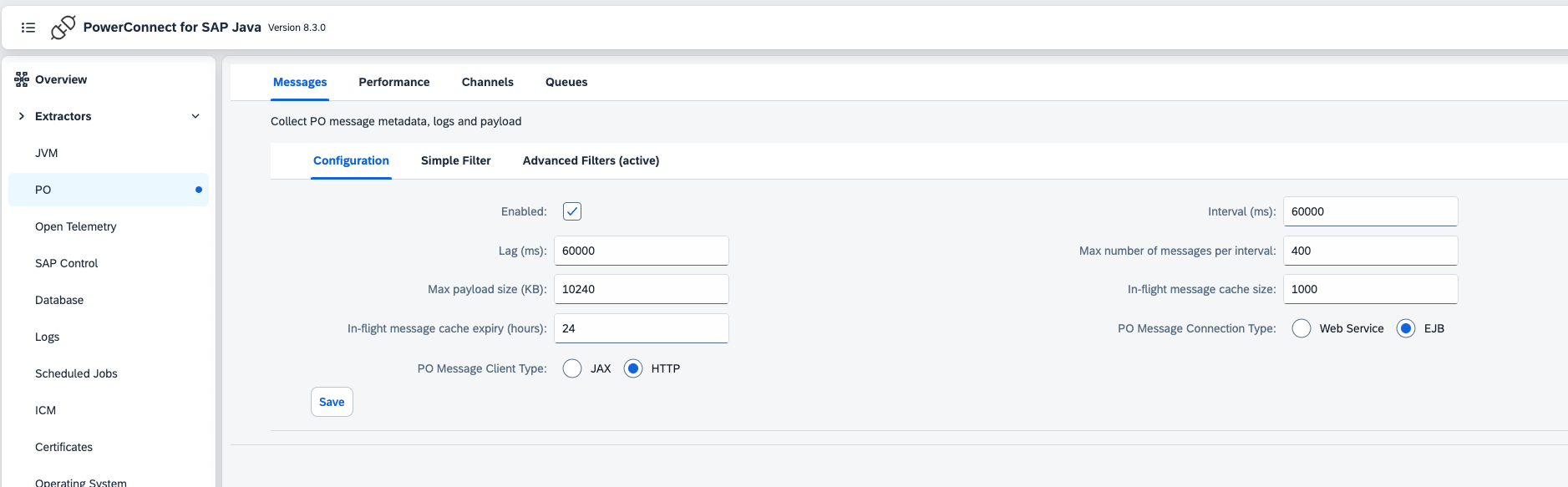This screenshot has height=487, width=1568.
Task: Go to the Queues tab
Action: [566, 82]
